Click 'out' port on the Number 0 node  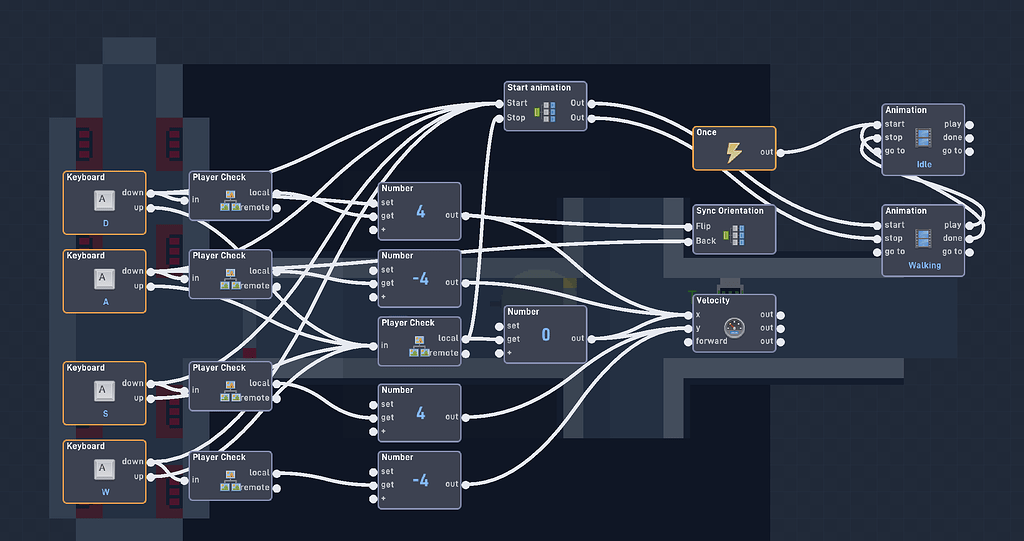(592, 339)
